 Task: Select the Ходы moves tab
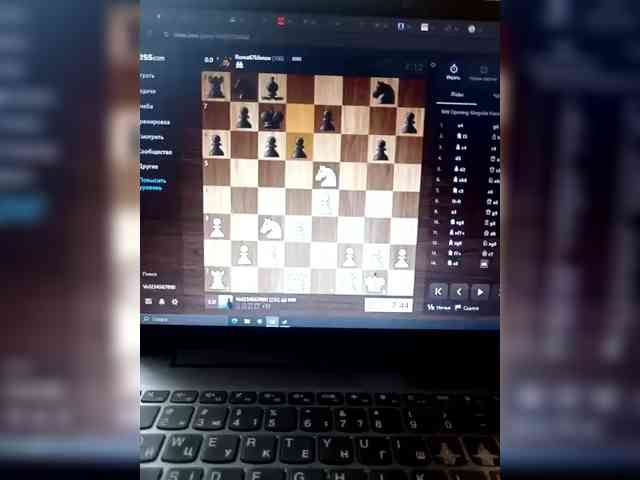click(457, 94)
